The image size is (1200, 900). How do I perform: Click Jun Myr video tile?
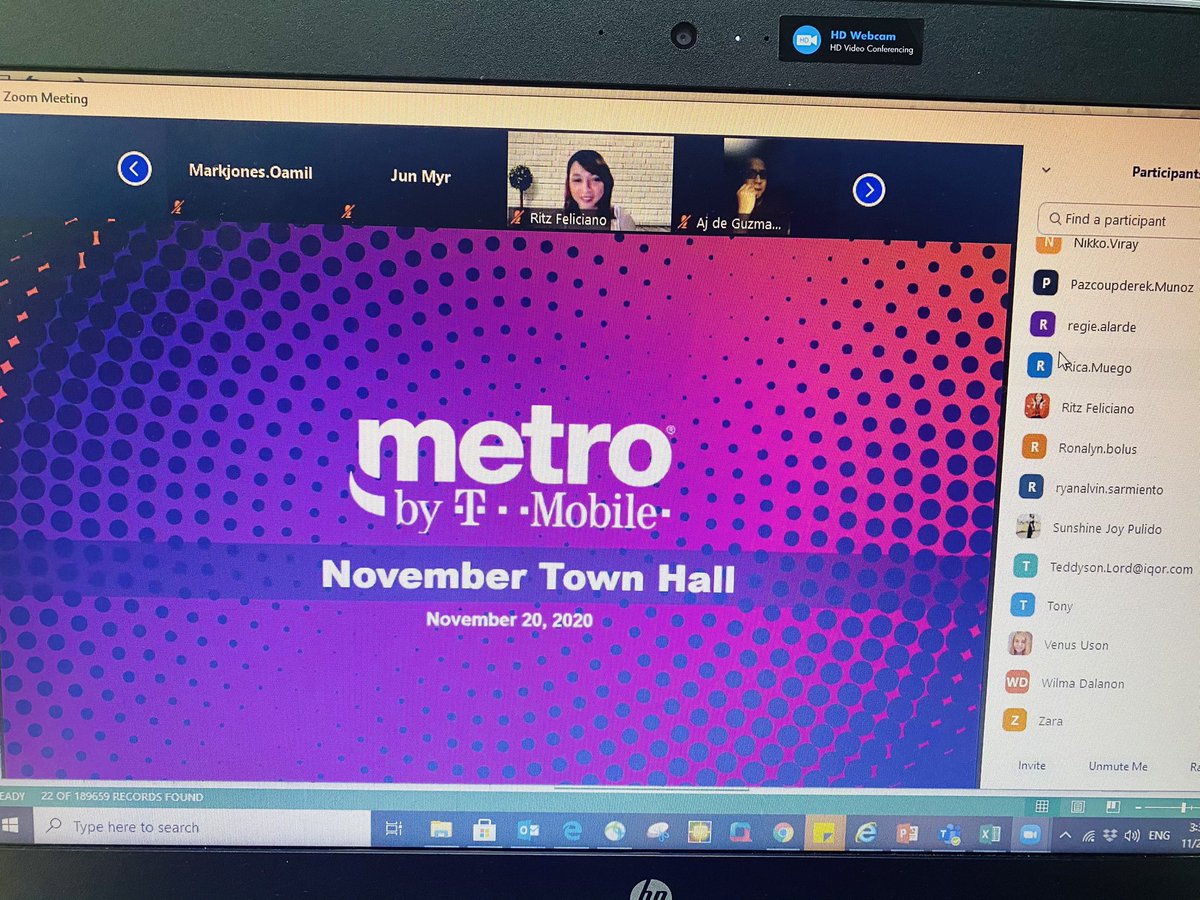pos(420,176)
